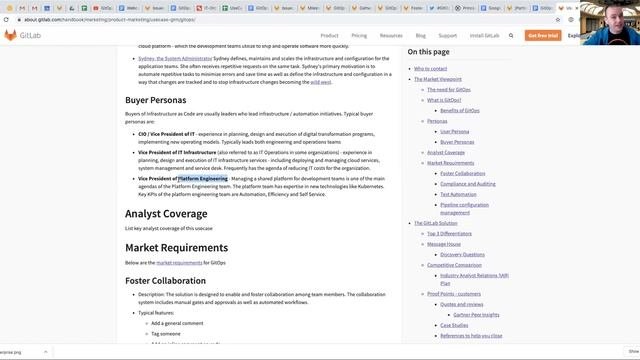Follow the 'wild west' link

(320, 82)
